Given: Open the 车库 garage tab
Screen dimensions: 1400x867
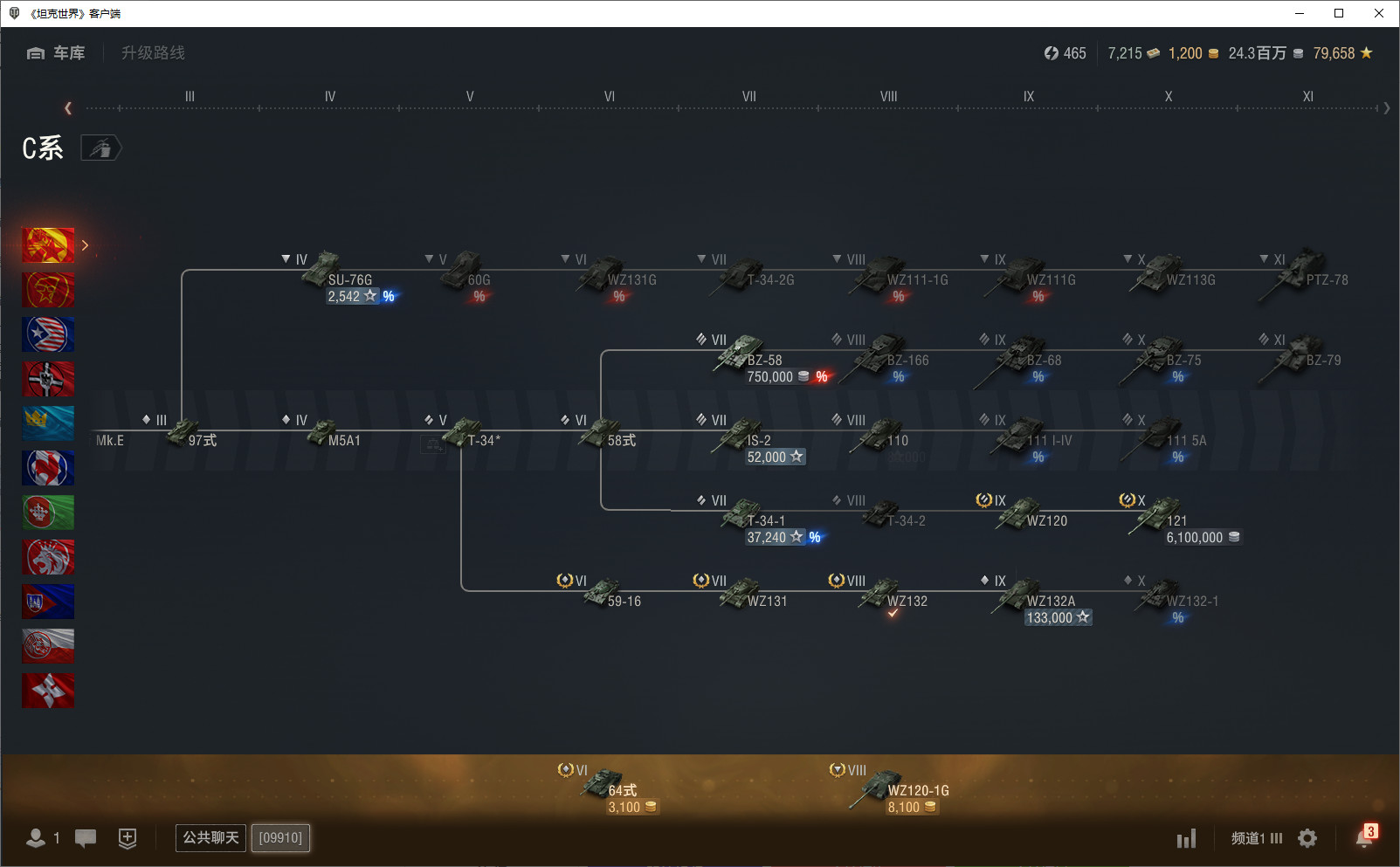Looking at the screenshot, I should click(56, 53).
